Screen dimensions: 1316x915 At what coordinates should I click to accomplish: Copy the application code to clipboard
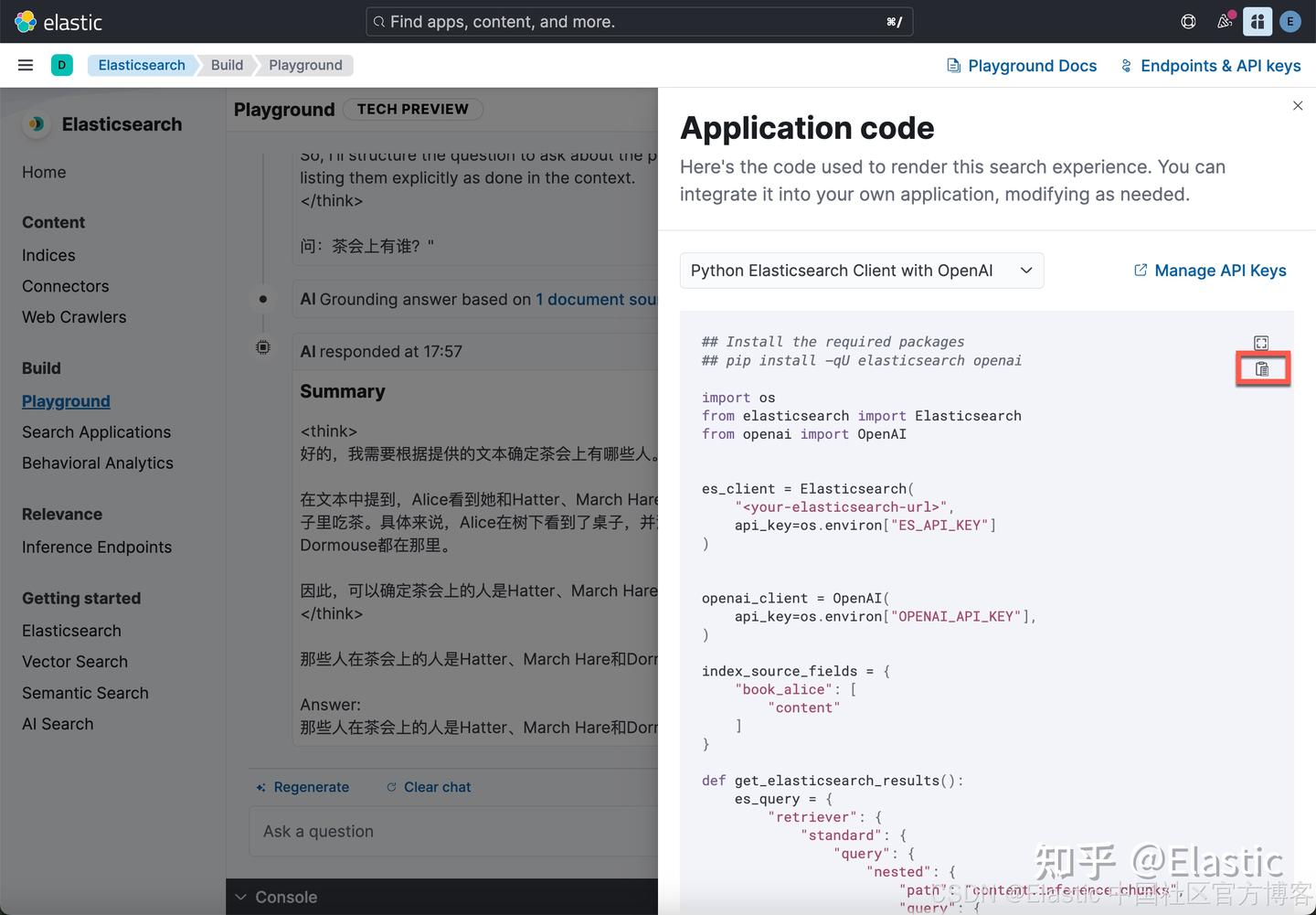(x=1262, y=368)
